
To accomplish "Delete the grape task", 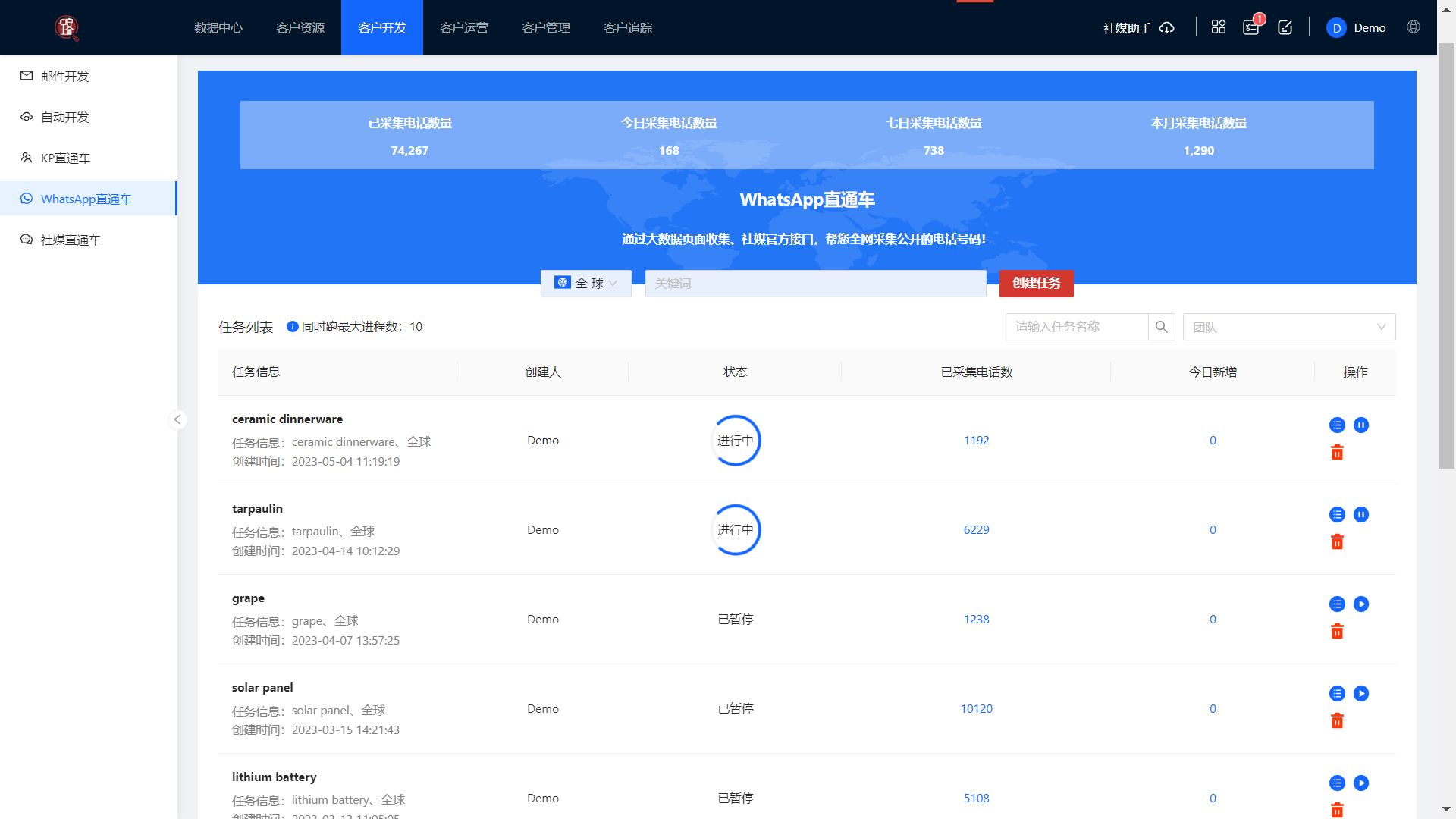I will [x=1337, y=632].
